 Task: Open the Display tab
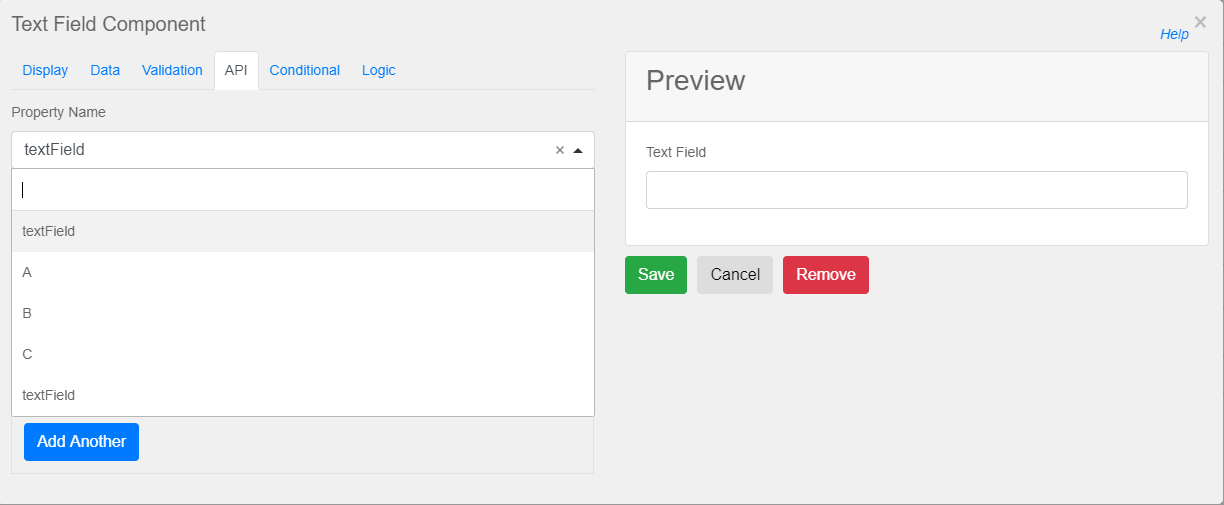click(x=45, y=70)
